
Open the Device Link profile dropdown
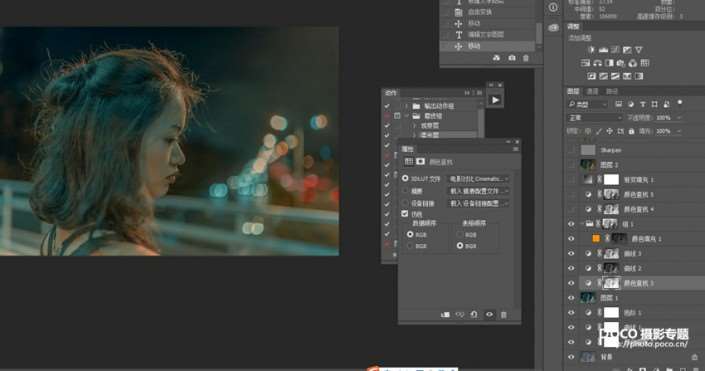(x=478, y=203)
